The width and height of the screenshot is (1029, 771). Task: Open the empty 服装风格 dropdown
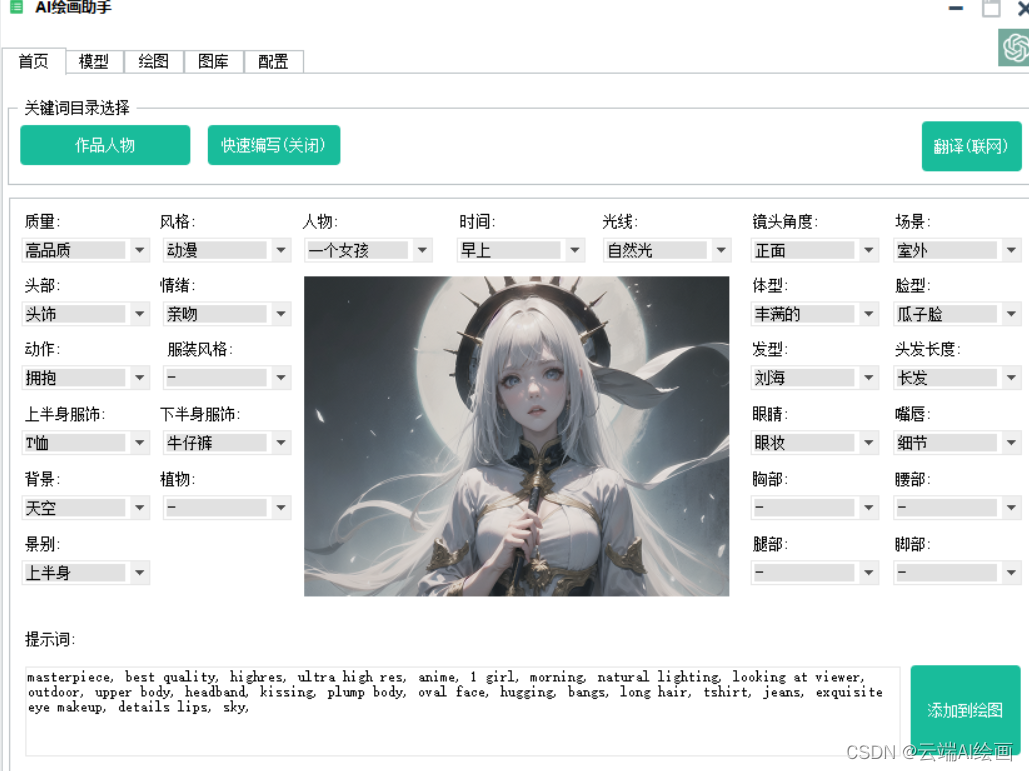coord(226,377)
